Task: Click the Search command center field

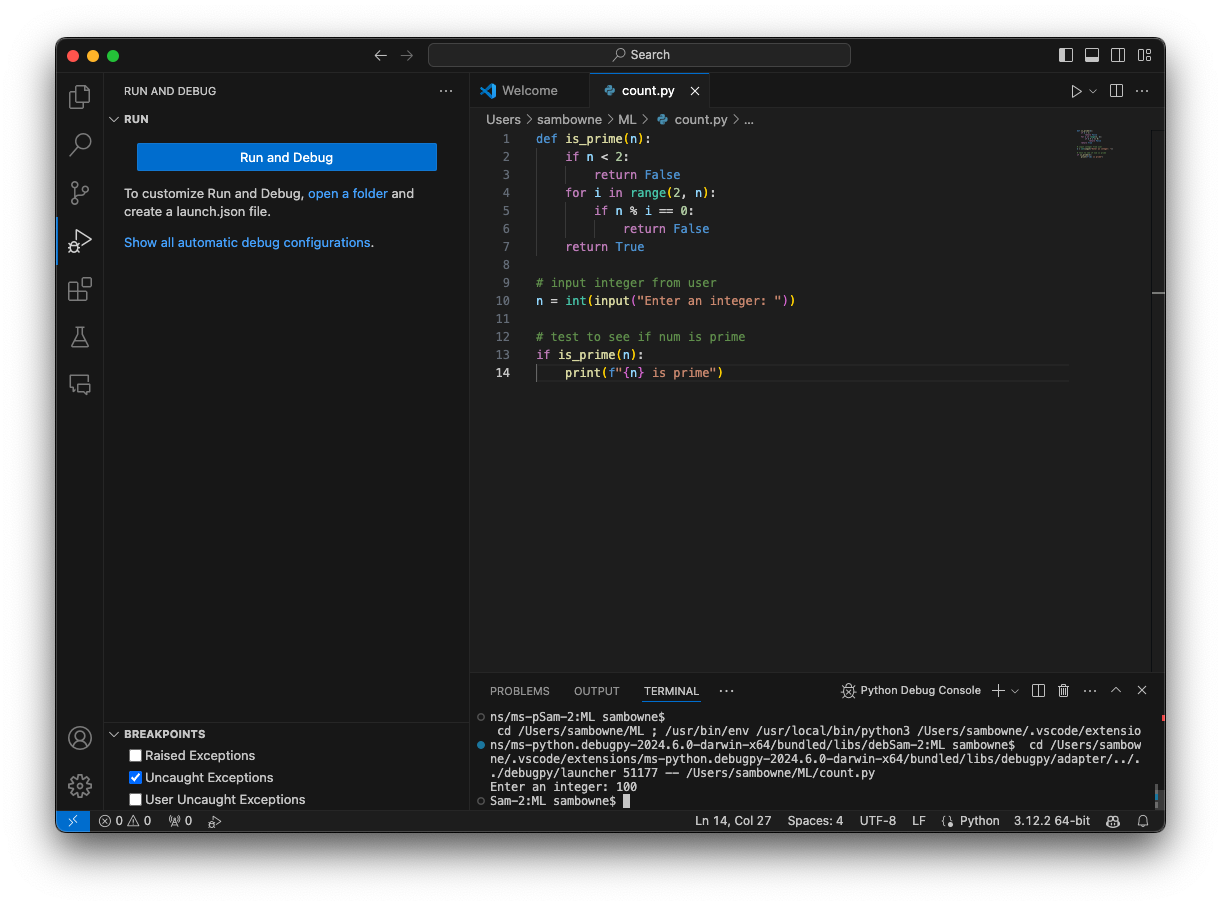Action: coord(639,55)
